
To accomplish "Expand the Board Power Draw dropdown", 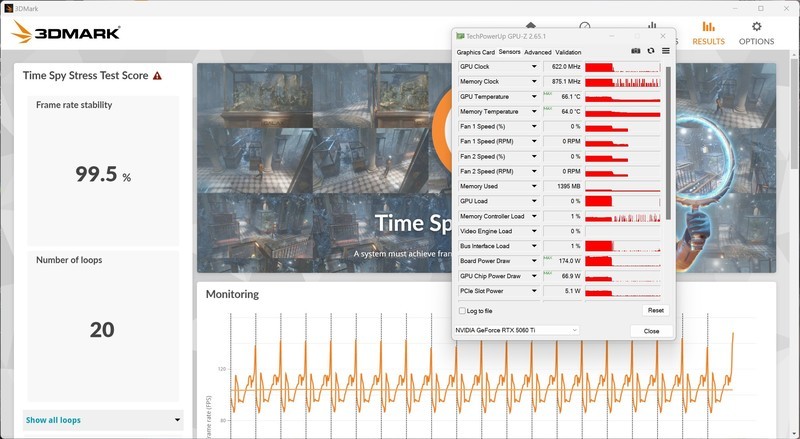I will click(534, 261).
